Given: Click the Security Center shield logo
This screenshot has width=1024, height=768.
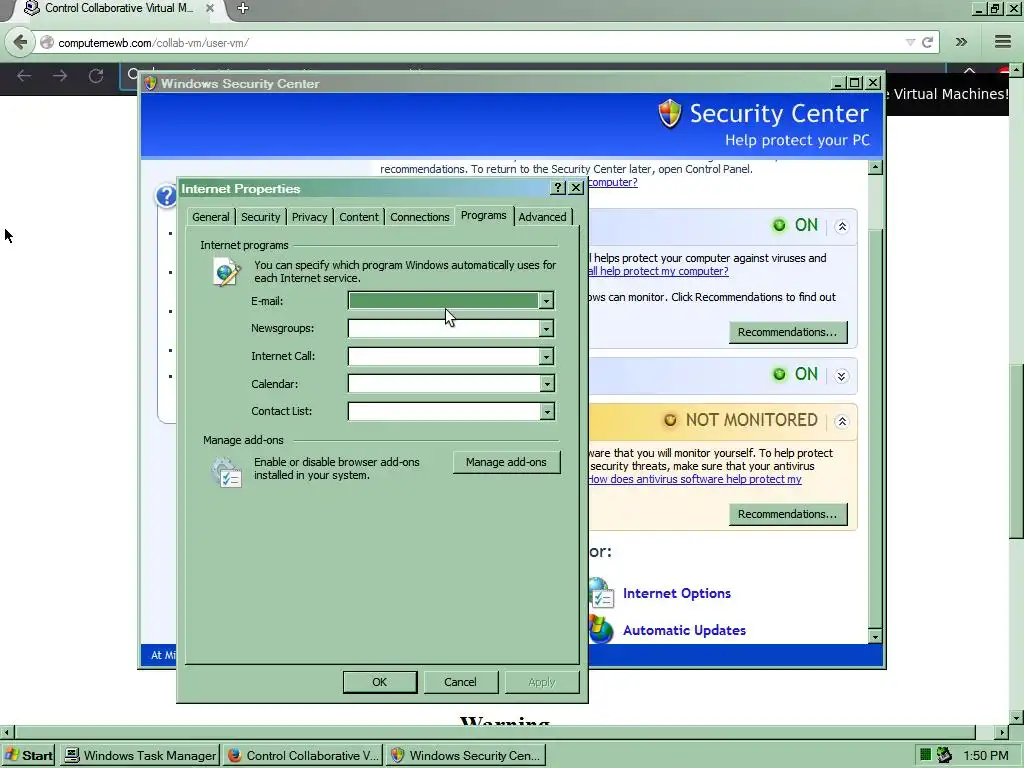Looking at the screenshot, I should tap(669, 114).
